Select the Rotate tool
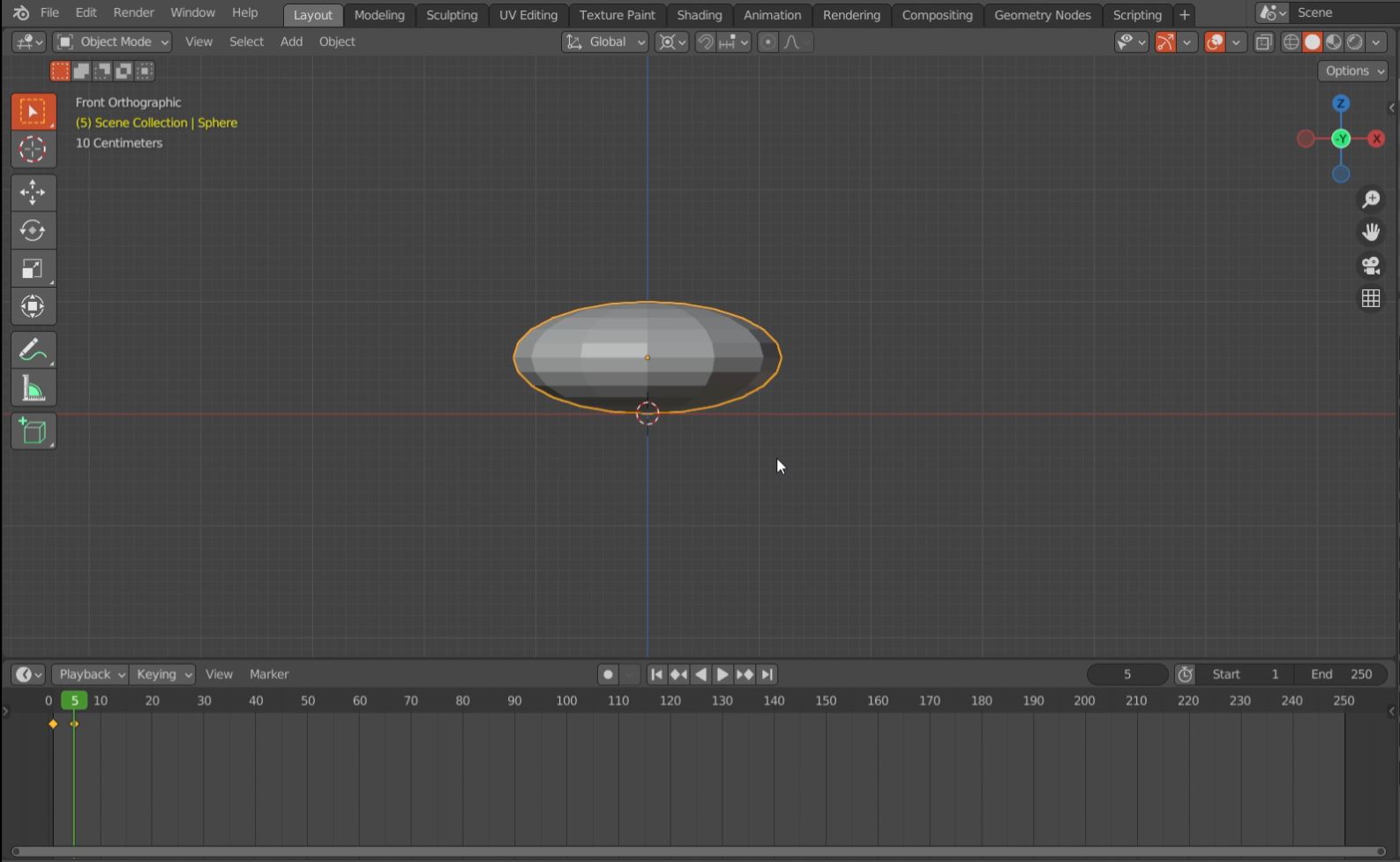This screenshot has width=1400, height=862. pyautogui.click(x=33, y=231)
